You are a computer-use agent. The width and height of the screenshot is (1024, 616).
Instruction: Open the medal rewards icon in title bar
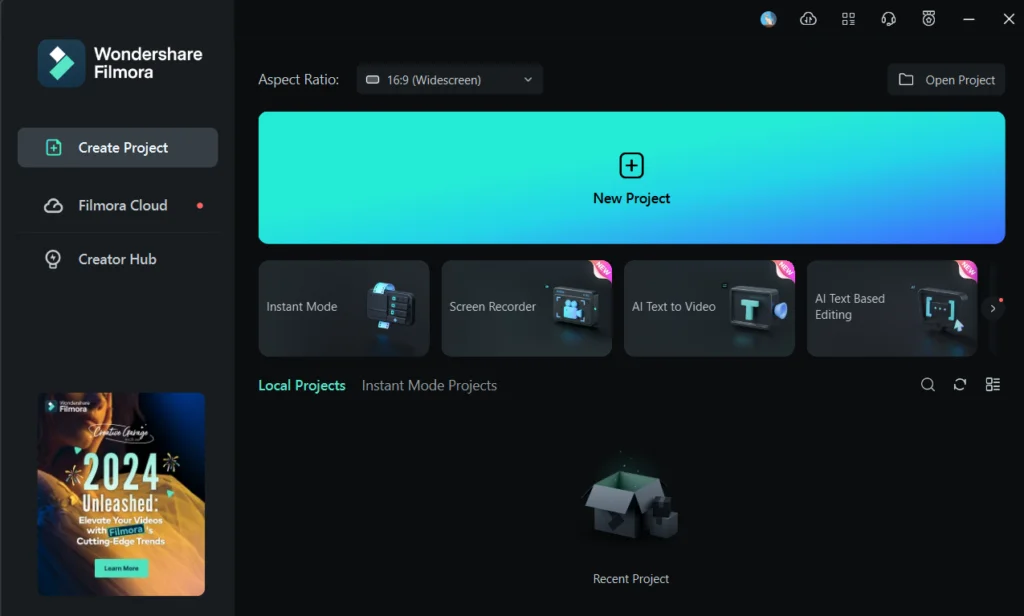[929, 18]
